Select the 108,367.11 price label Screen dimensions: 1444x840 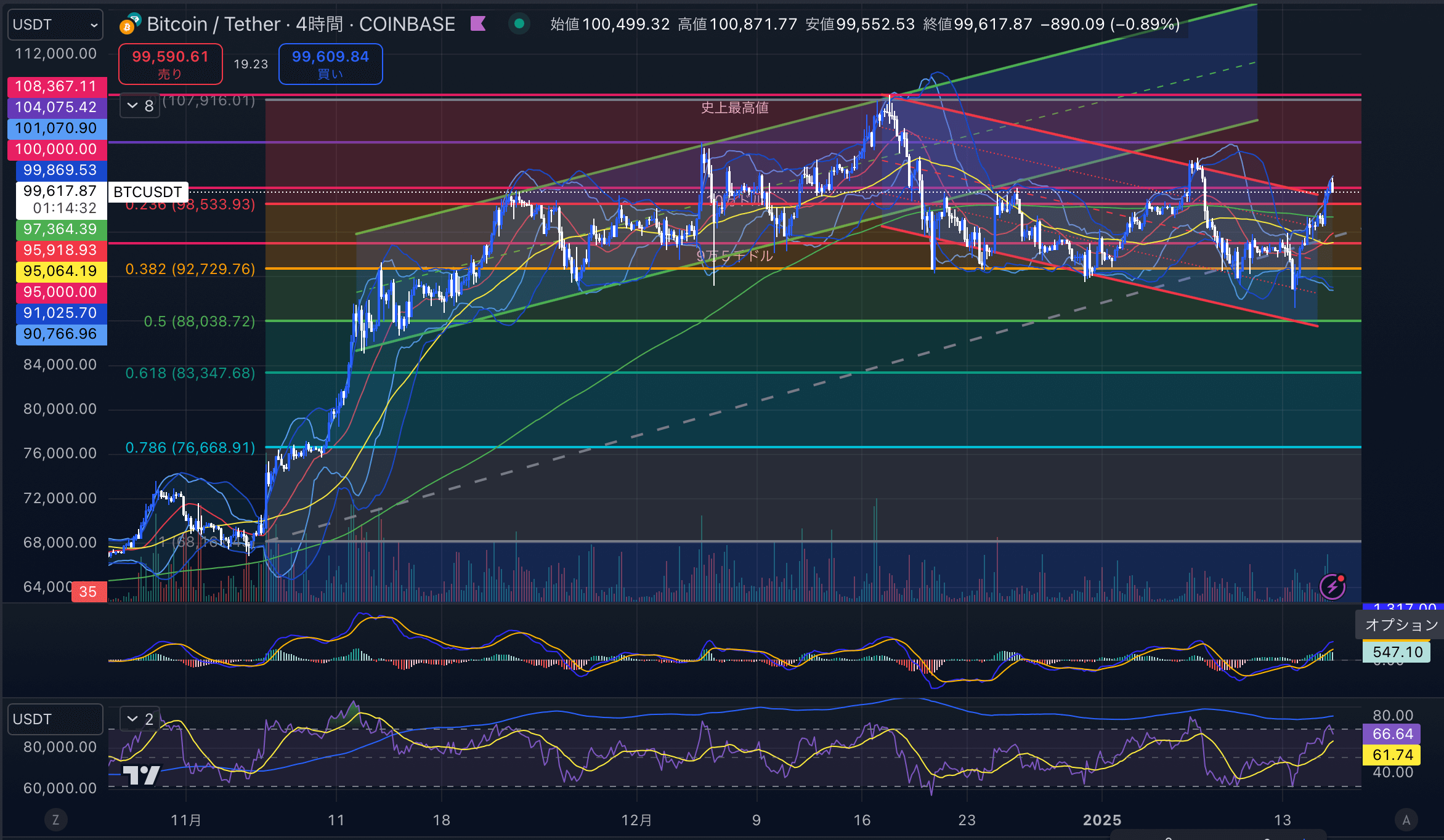pos(57,86)
